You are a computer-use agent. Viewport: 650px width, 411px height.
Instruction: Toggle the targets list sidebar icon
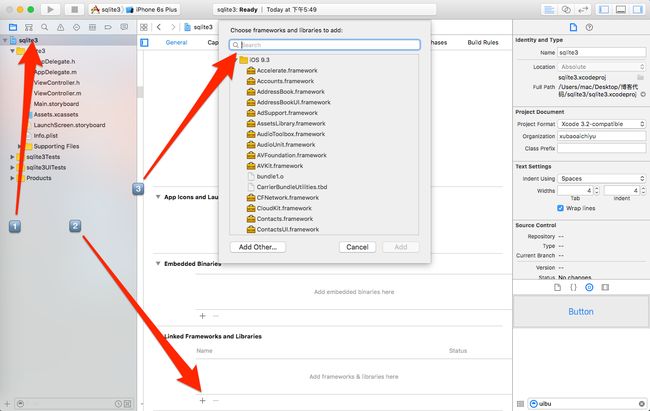tap(144, 42)
